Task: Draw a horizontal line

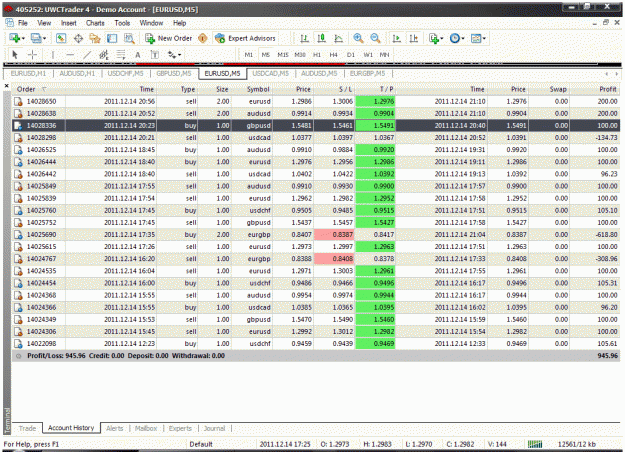Action: (70, 55)
